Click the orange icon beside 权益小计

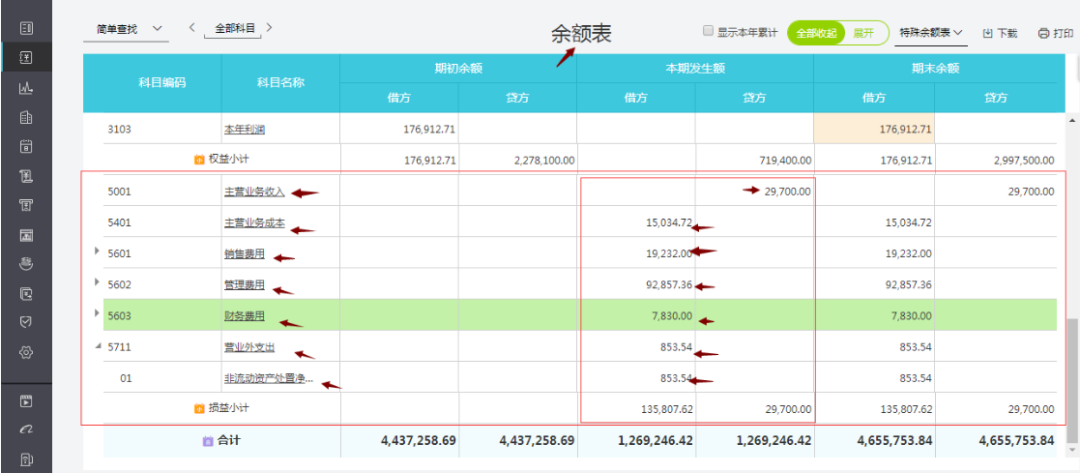(199, 160)
